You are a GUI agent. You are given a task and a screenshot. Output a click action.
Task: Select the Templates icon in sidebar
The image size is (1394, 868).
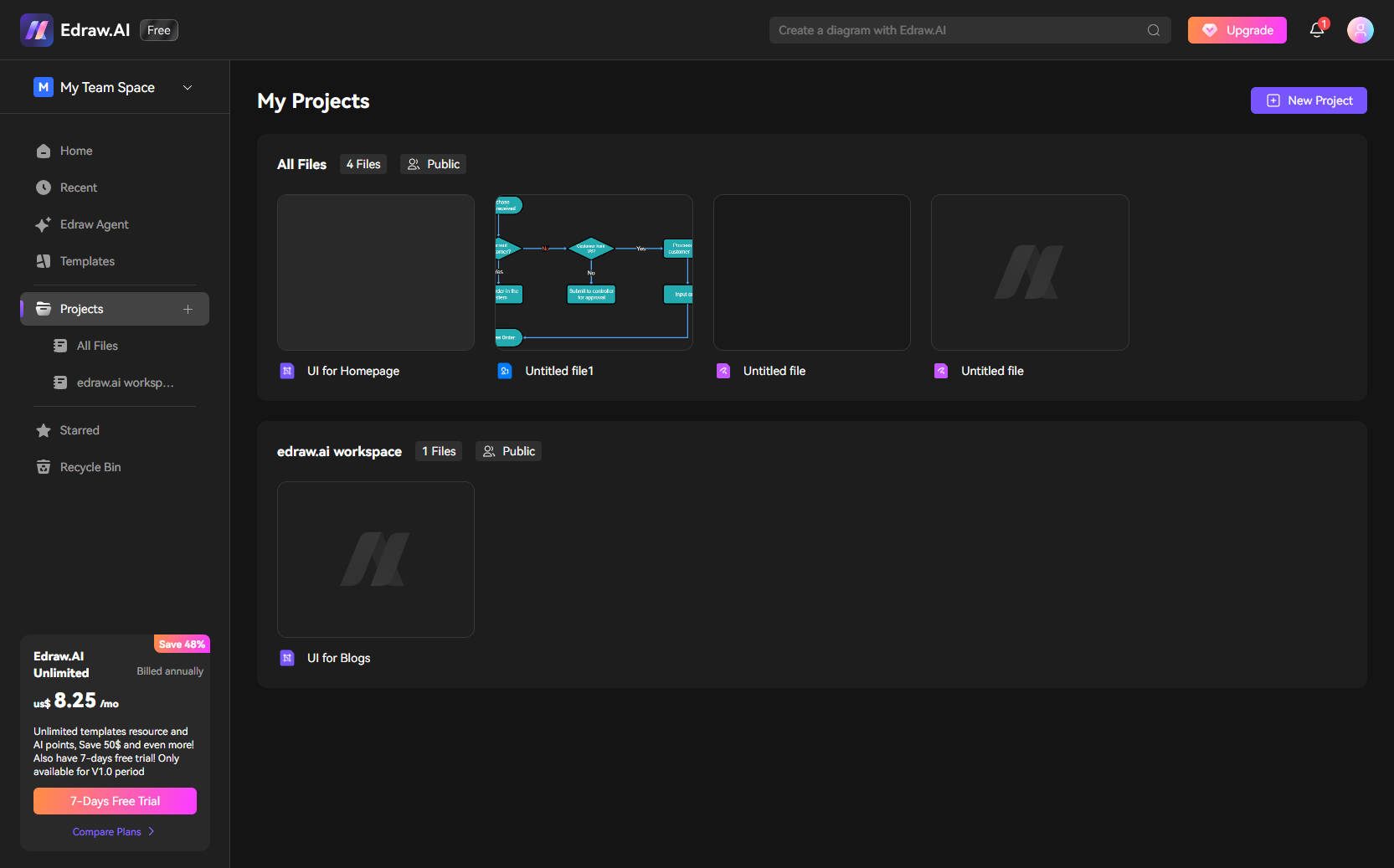click(x=43, y=261)
